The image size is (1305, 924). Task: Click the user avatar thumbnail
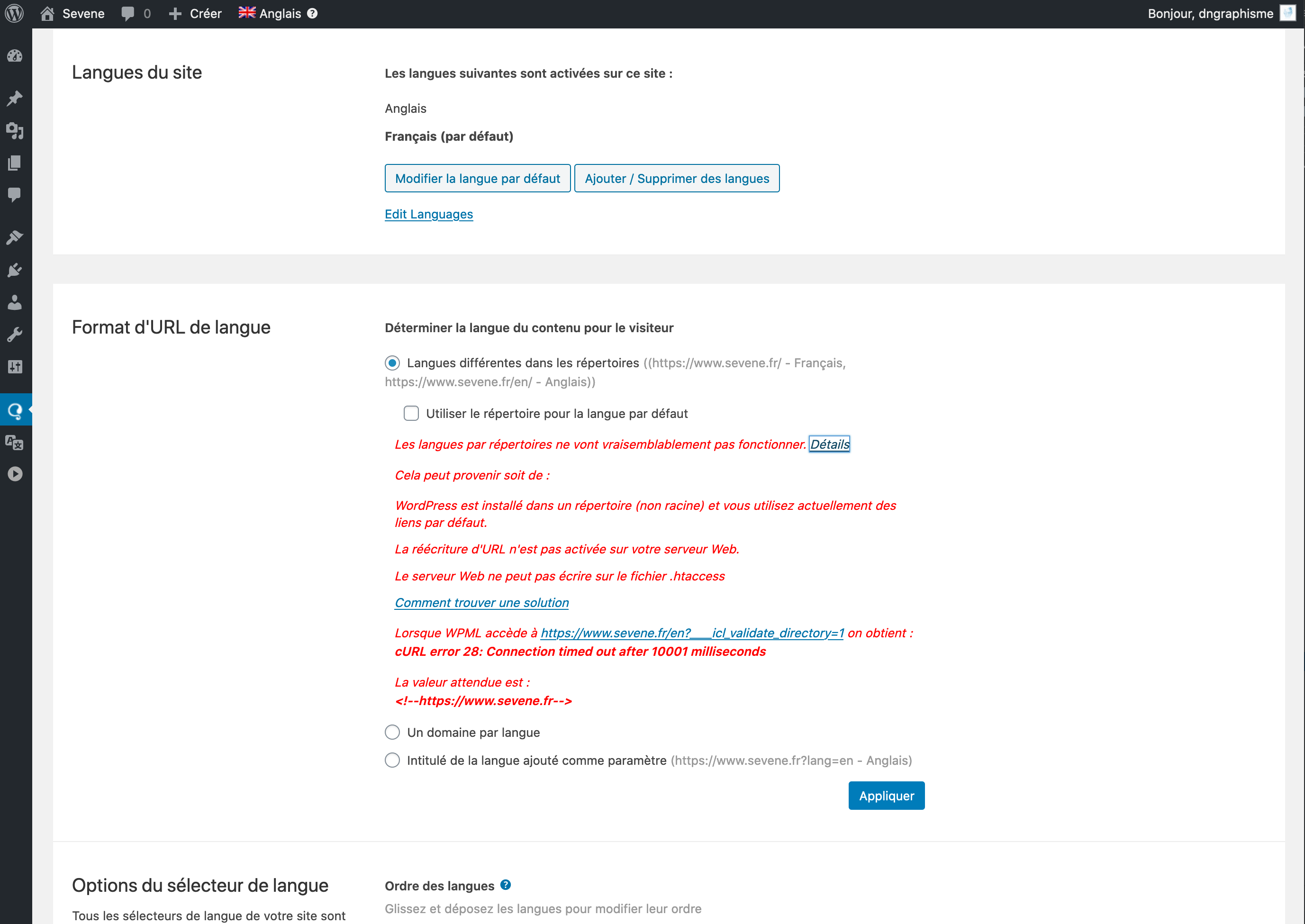pos(1287,13)
